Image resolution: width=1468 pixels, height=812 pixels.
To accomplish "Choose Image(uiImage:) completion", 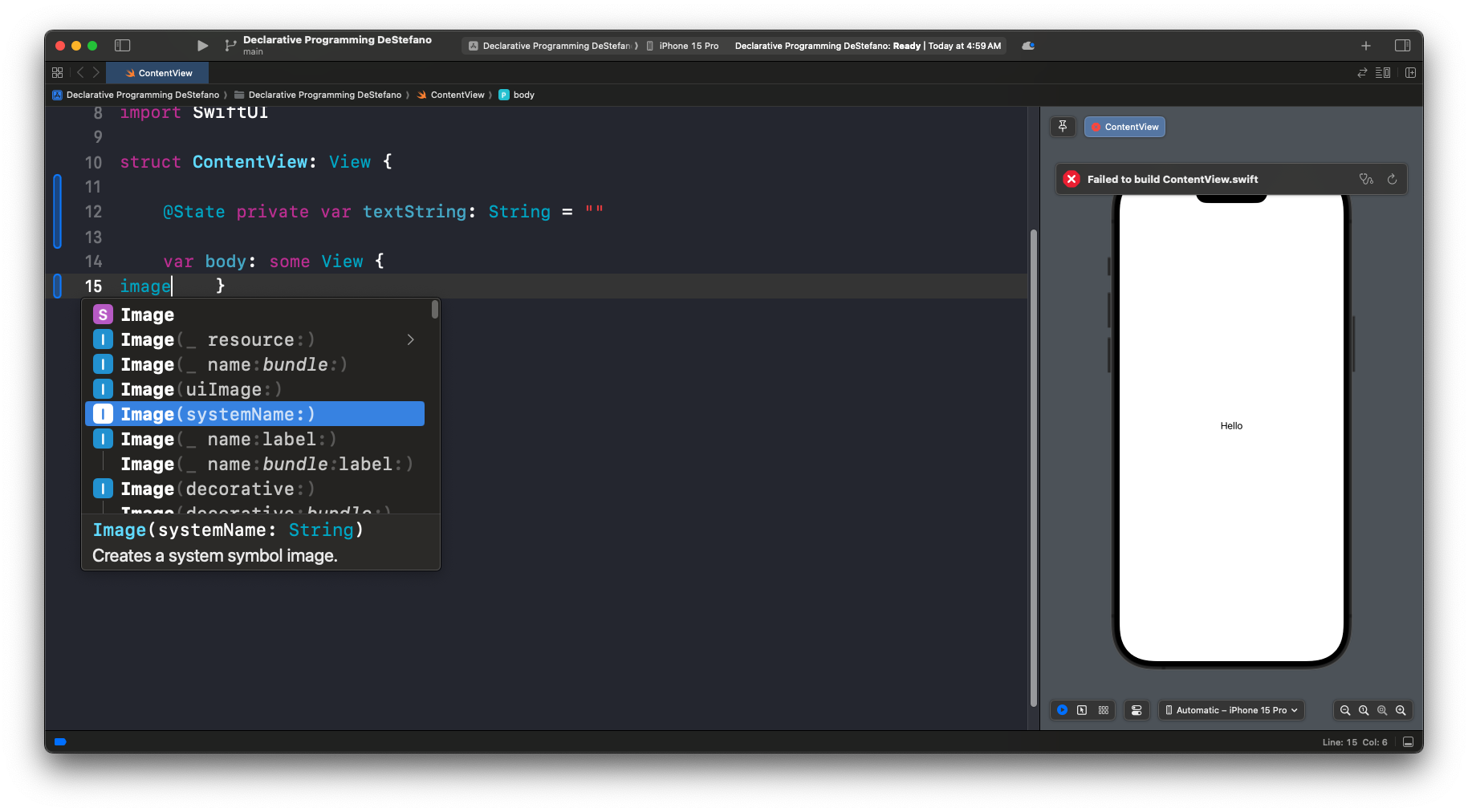I will tap(254, 389).
